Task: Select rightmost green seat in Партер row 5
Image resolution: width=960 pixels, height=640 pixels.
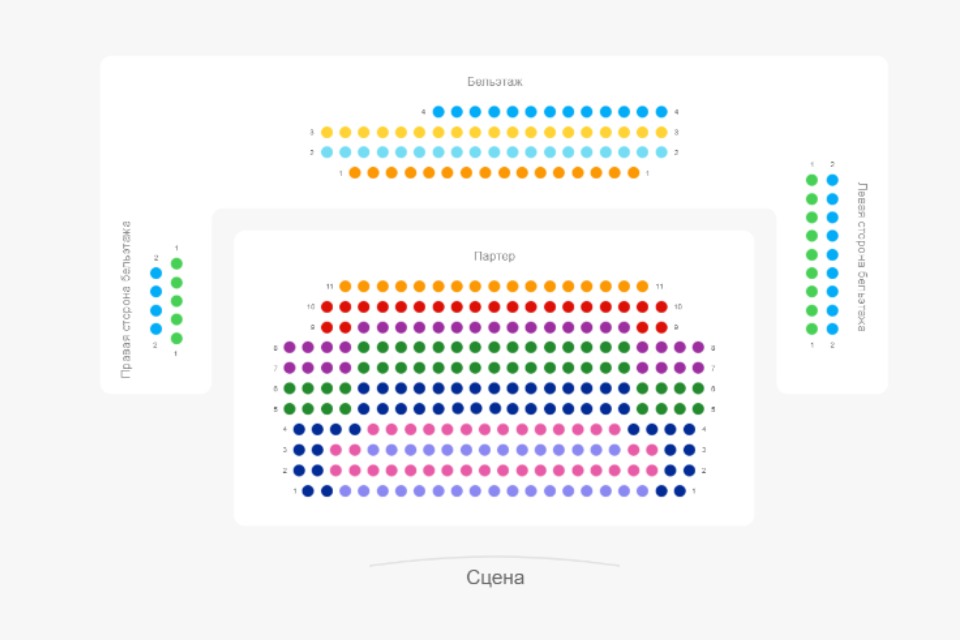Action: click(x=698, y=408)
